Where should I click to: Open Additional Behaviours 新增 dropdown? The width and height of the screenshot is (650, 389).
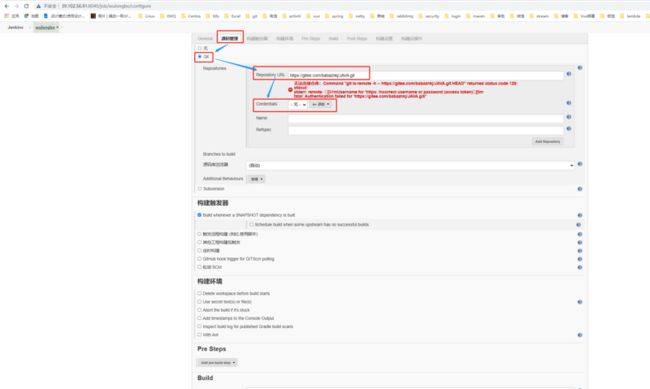tap(256, 179)
